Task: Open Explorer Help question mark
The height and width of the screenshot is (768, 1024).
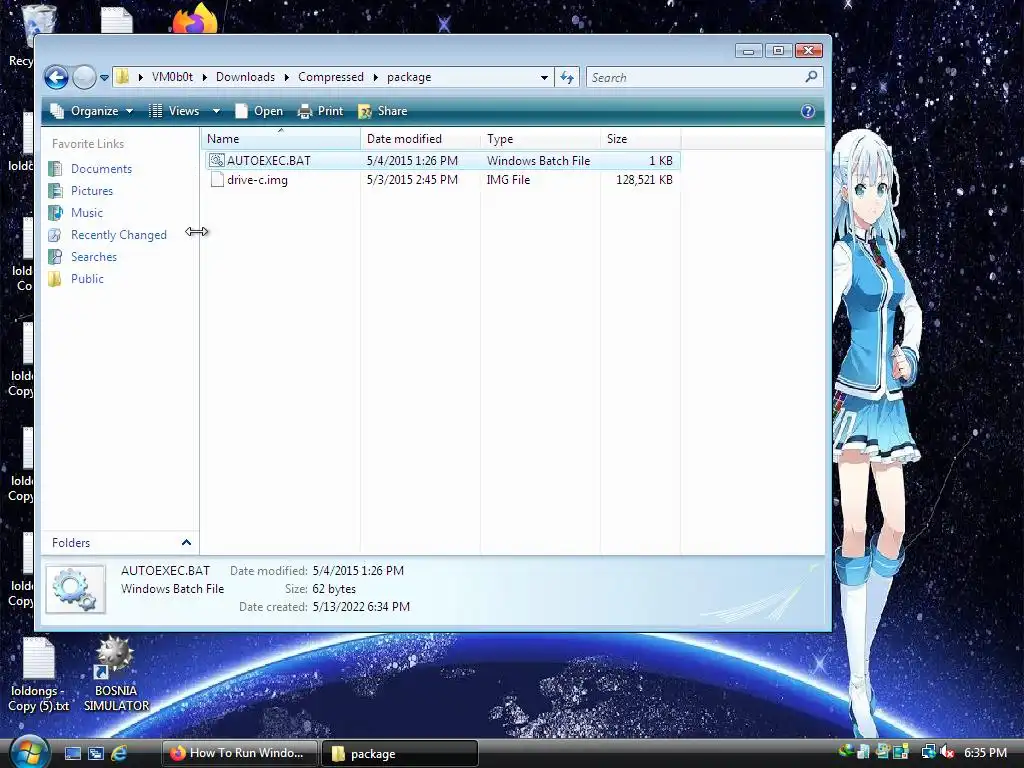Action: click(808, 111)
